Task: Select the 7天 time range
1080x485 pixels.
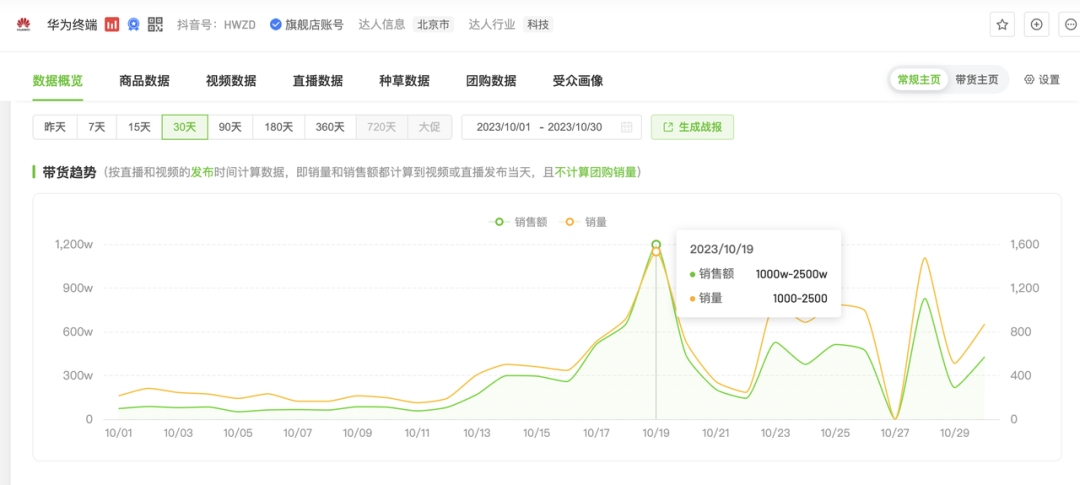Action: [96, 127]
